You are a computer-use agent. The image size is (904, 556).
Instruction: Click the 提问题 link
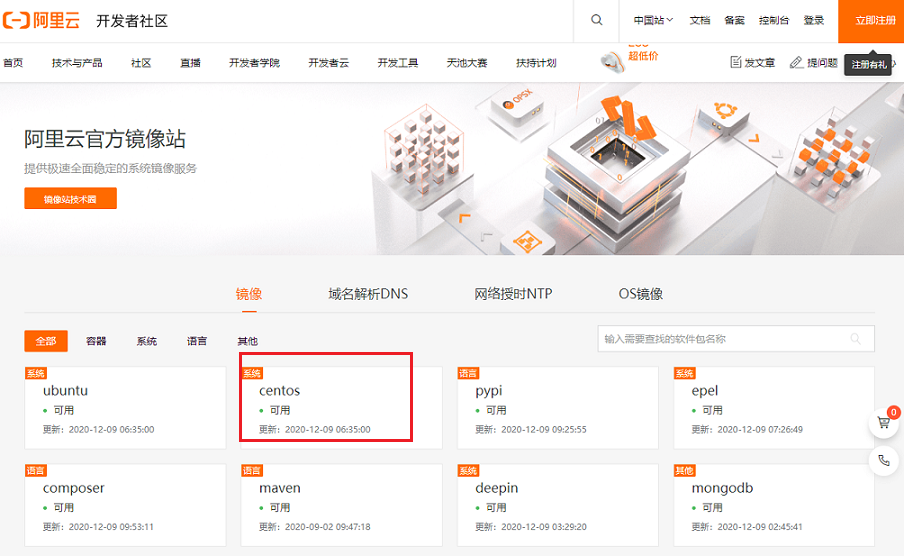pyautogui.click(x=822, y=62)
